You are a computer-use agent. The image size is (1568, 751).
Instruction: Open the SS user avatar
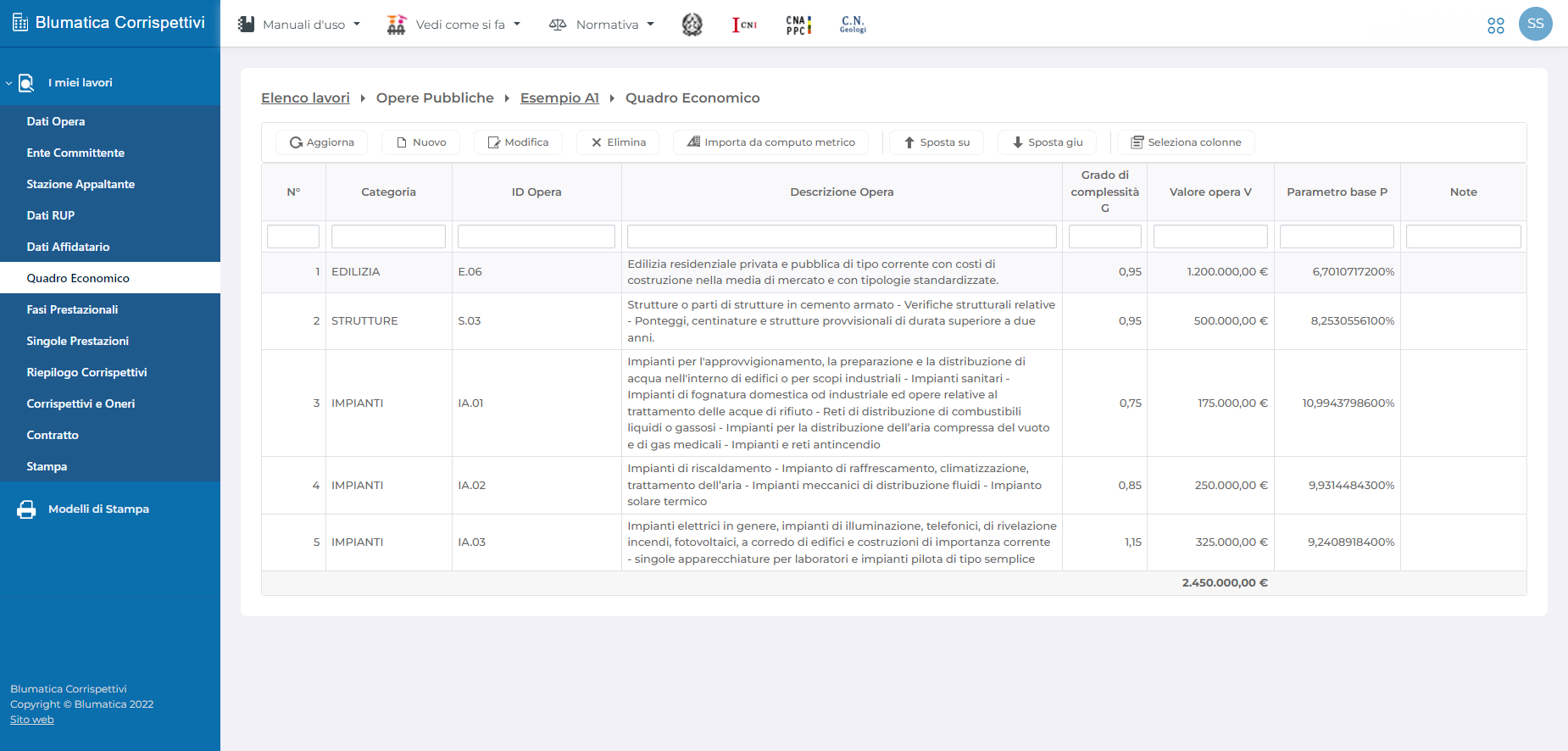1536,24
